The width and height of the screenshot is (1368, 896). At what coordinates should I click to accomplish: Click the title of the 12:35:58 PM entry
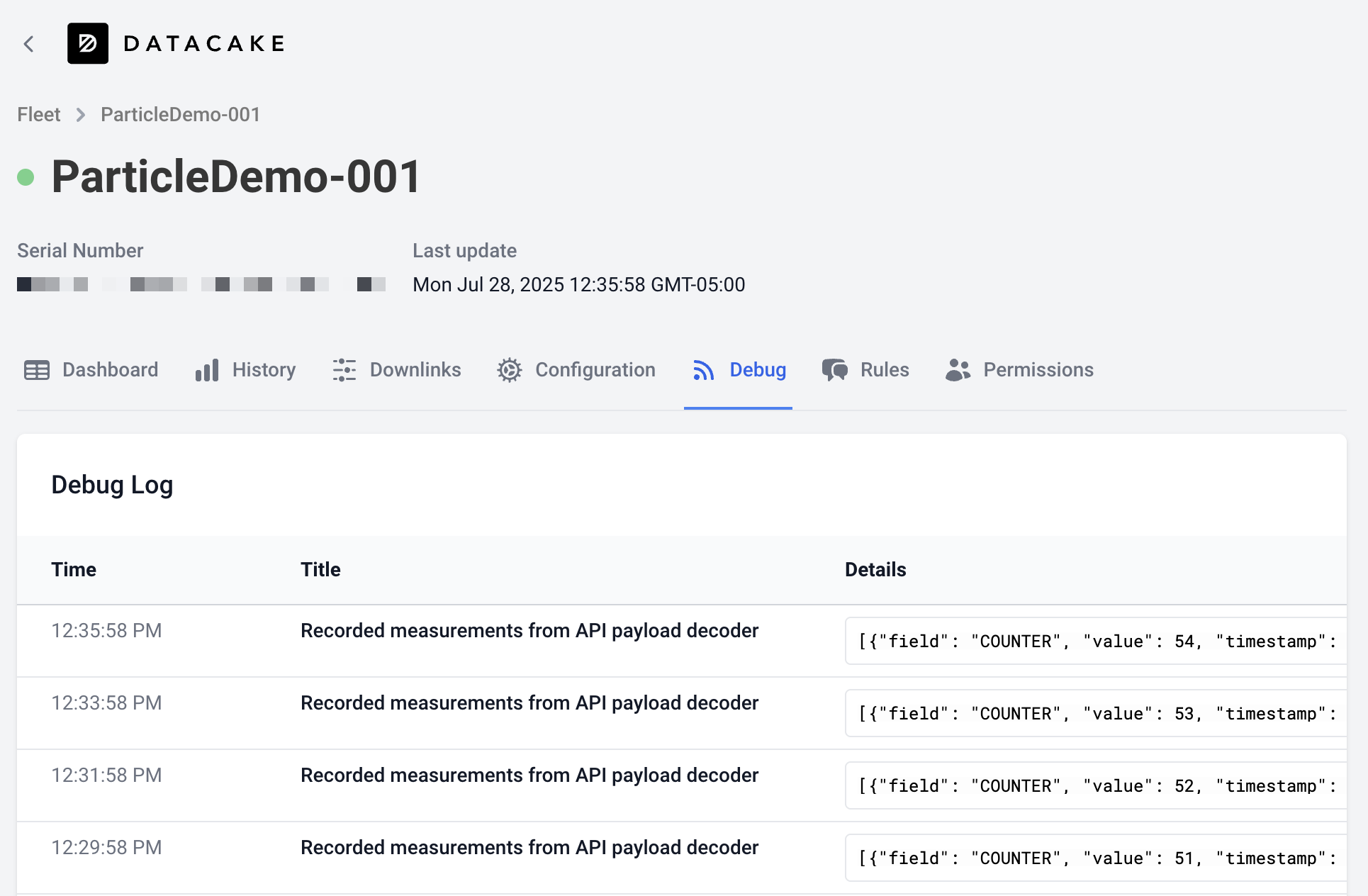point(529,630)
